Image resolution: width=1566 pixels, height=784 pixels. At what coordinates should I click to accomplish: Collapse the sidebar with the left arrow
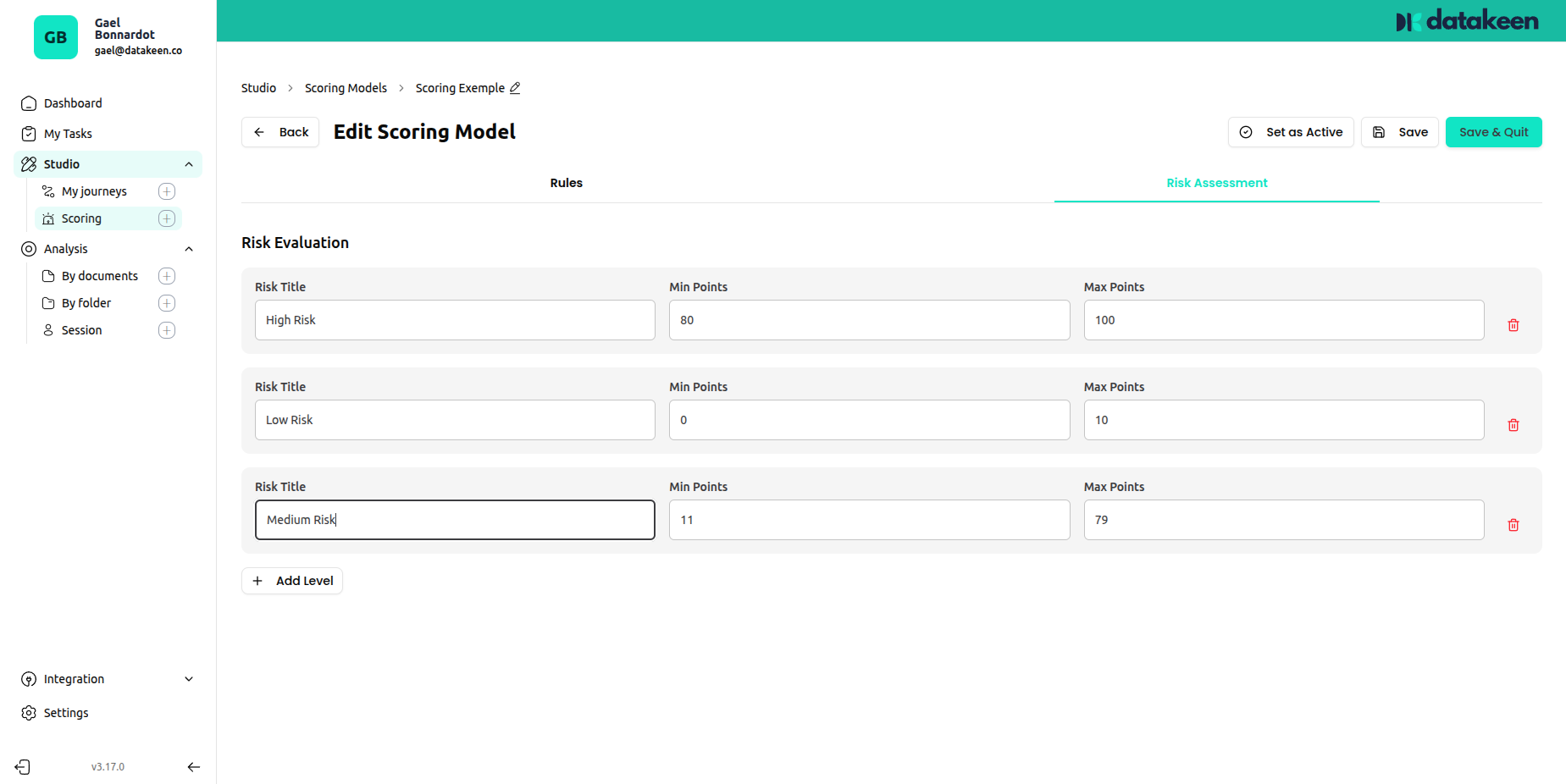[x=193, y=767]
